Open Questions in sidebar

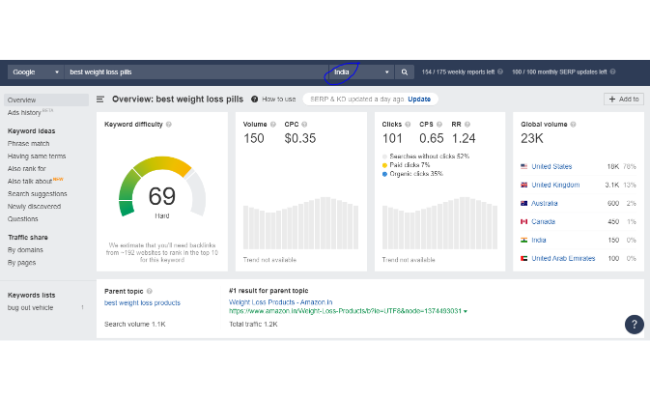click(23, 219)
